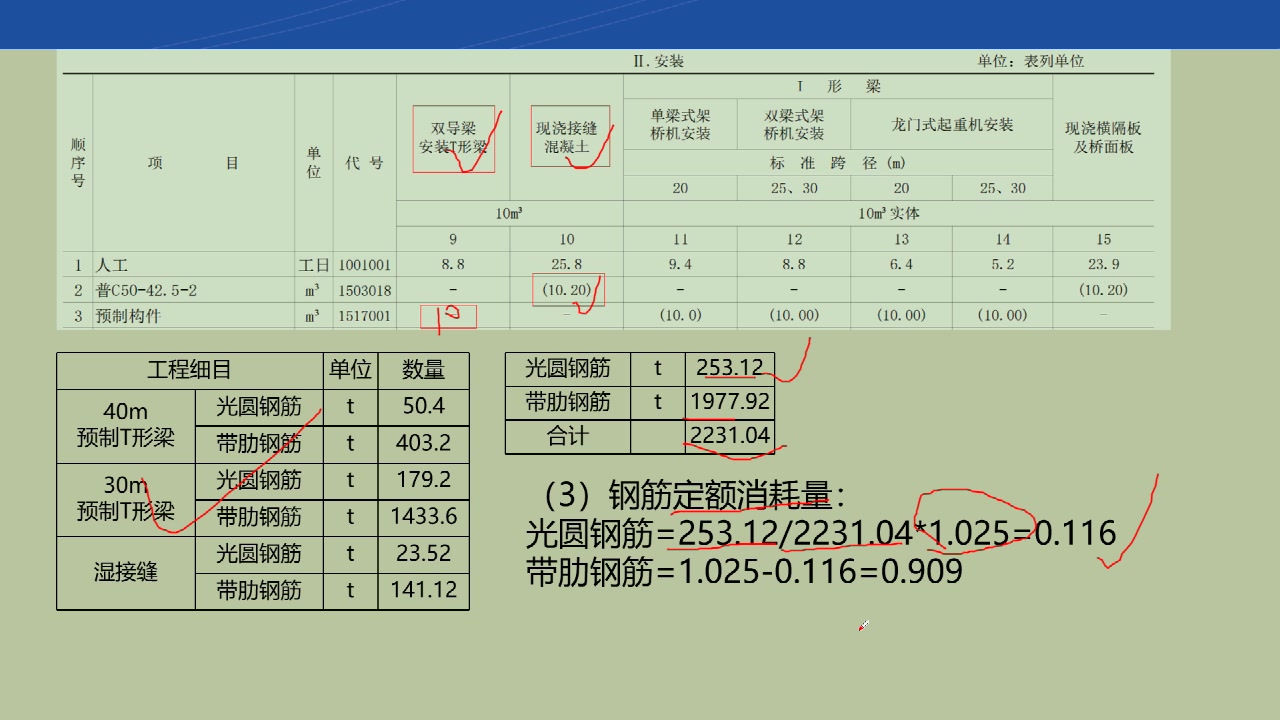Click the '现浇接缝混凝土' column header

(x=567, y=138)
